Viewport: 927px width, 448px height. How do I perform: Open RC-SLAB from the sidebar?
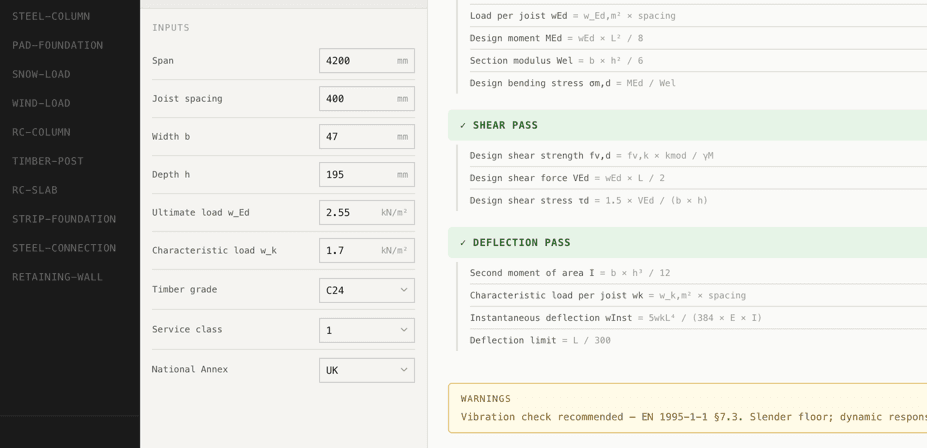click(x=35, y=190)
